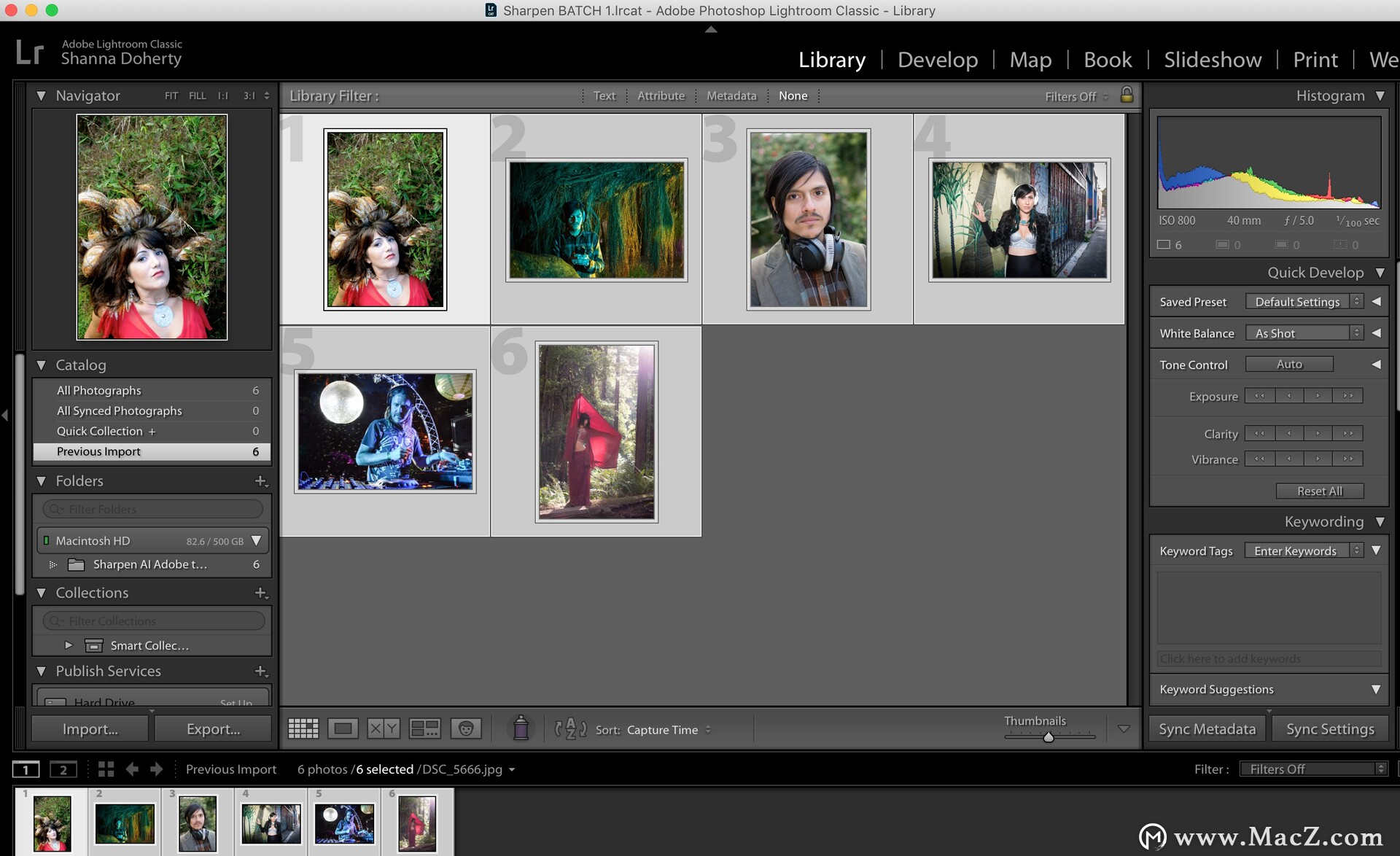Click the Compare view icon

tap(381, 729)
